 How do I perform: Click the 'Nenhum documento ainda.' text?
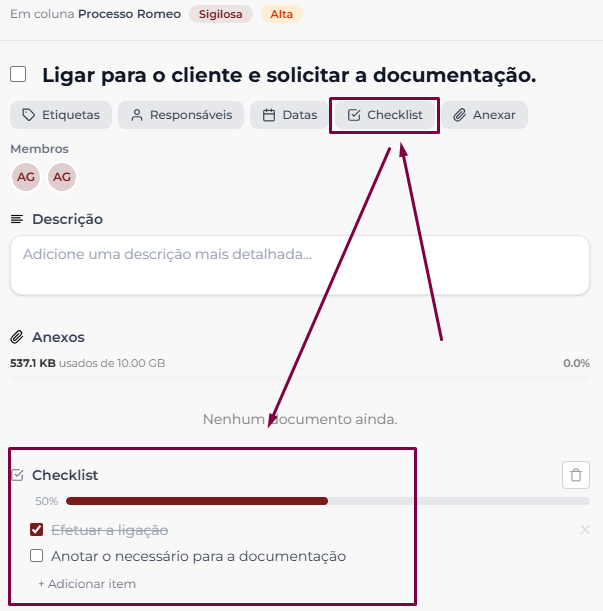pyautogui.click(x=300, y=419)
